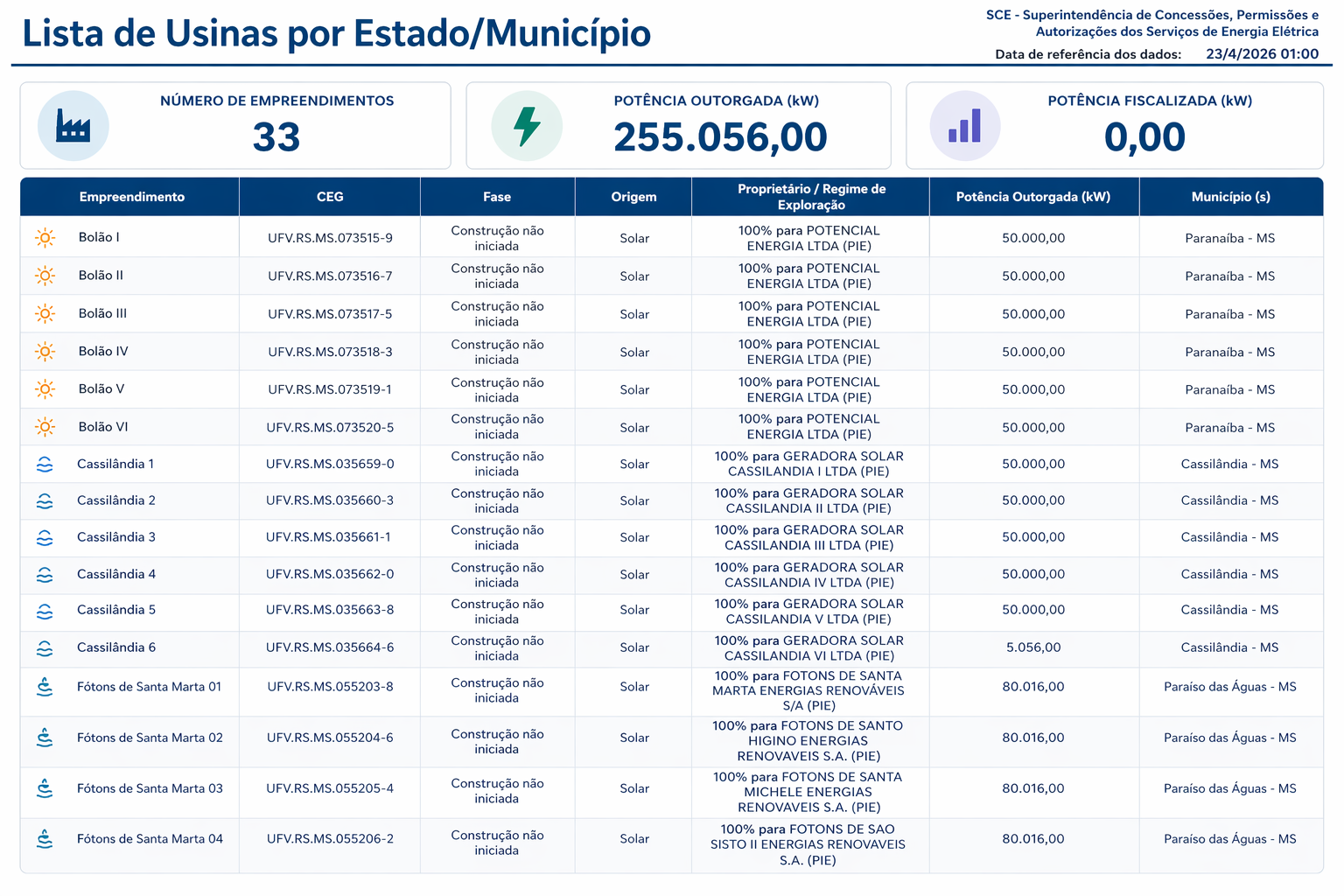This screenshot has width=1344, height=896.
Task: Click the icon beside Fótons de Santa Marta 04
Action: pos(45,839)
